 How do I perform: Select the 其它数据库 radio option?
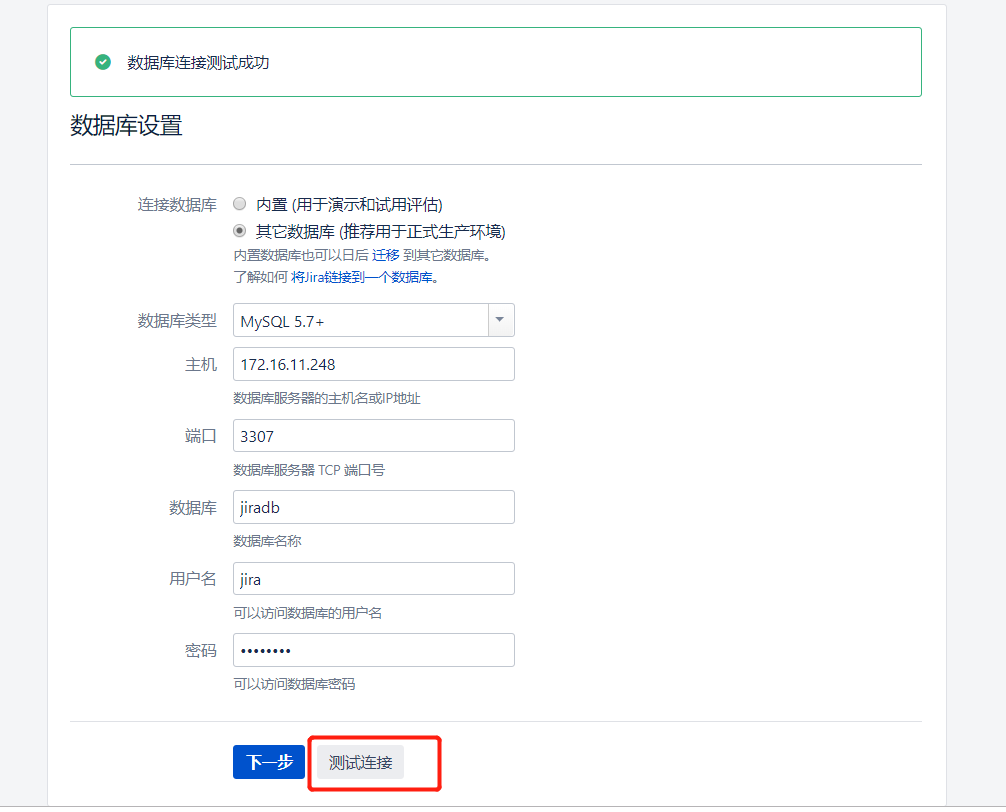239,230
